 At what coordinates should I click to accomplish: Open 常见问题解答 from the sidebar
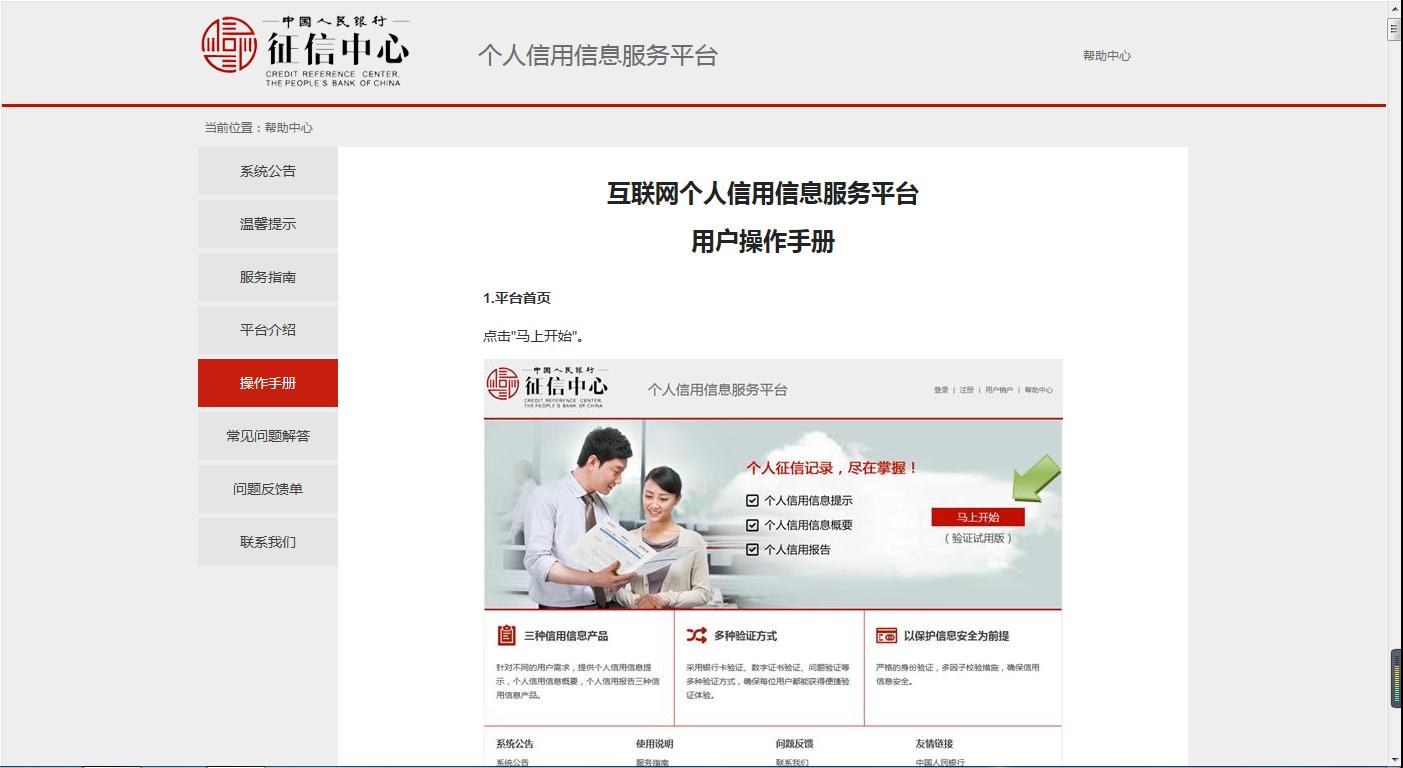point(268,436)
